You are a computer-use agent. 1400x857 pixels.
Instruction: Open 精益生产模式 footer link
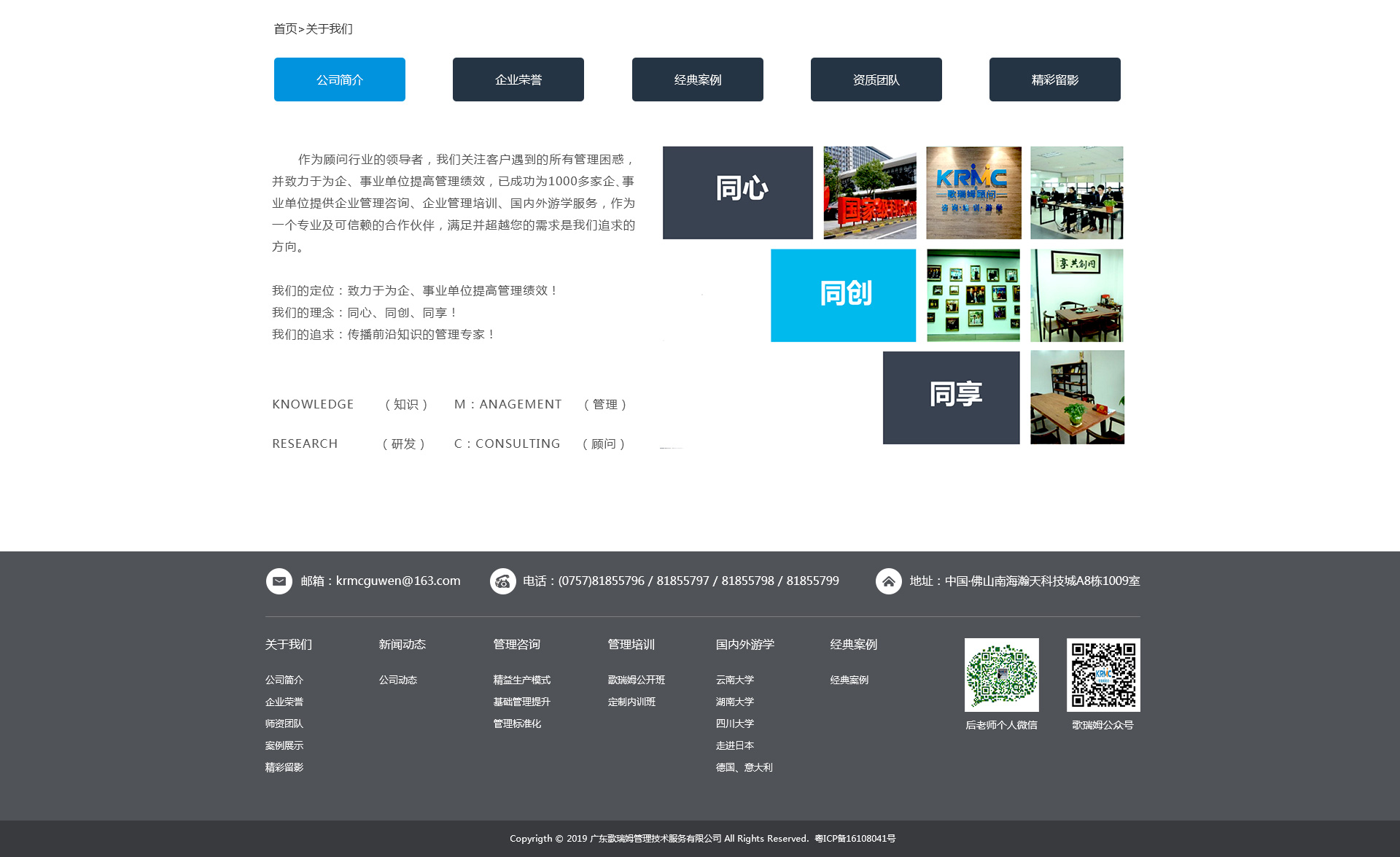[x=521, y=680]
